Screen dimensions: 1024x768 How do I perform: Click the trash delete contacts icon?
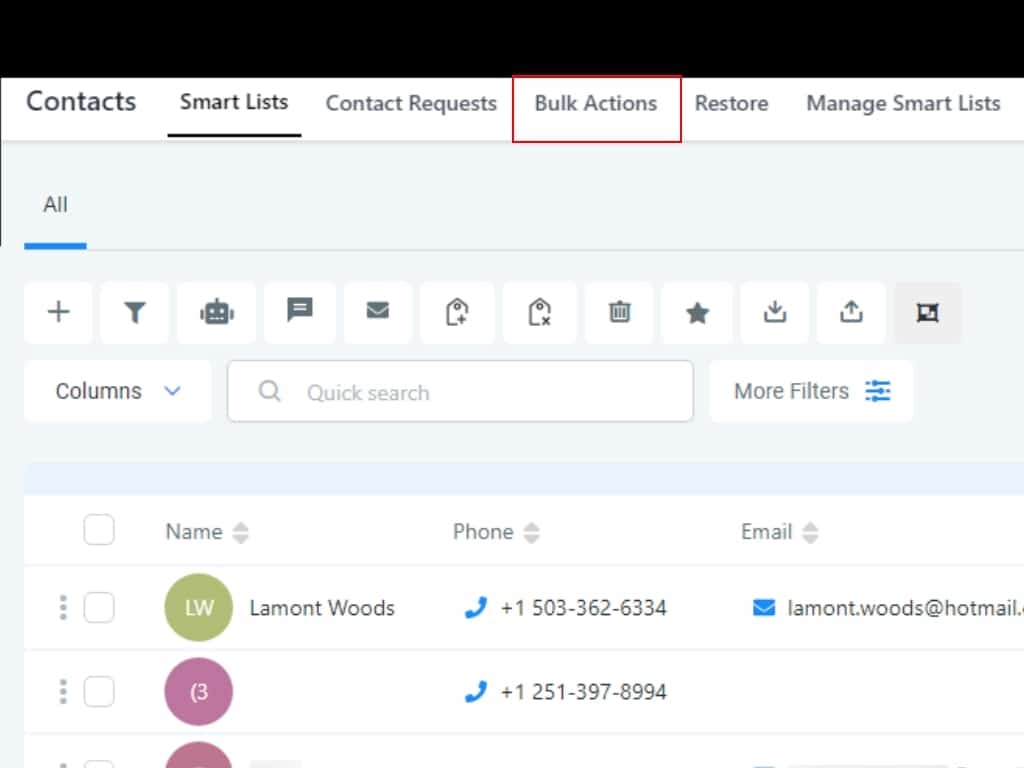620,313
